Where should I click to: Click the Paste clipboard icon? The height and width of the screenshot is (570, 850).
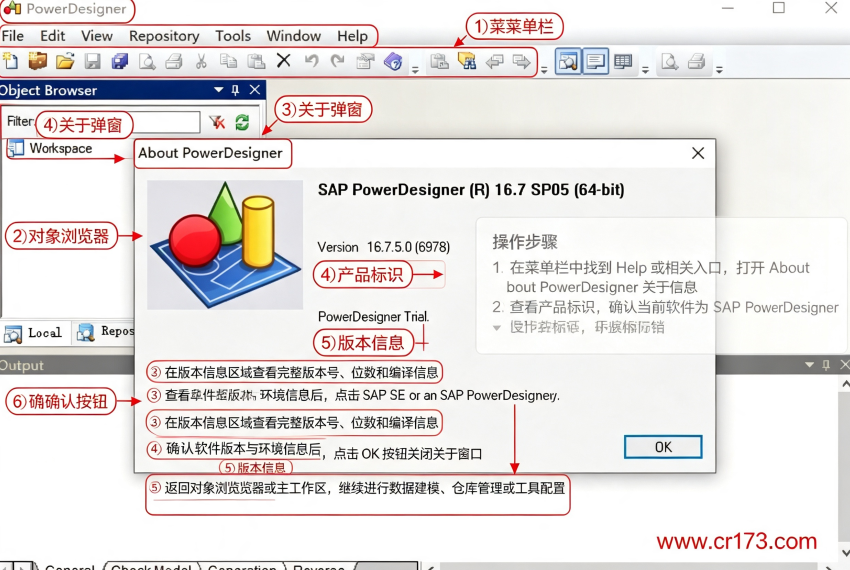[x=256, y=61]
